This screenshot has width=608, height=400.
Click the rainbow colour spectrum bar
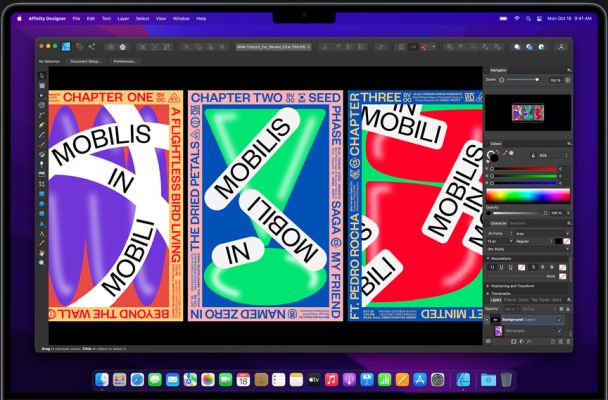point(525,195)
